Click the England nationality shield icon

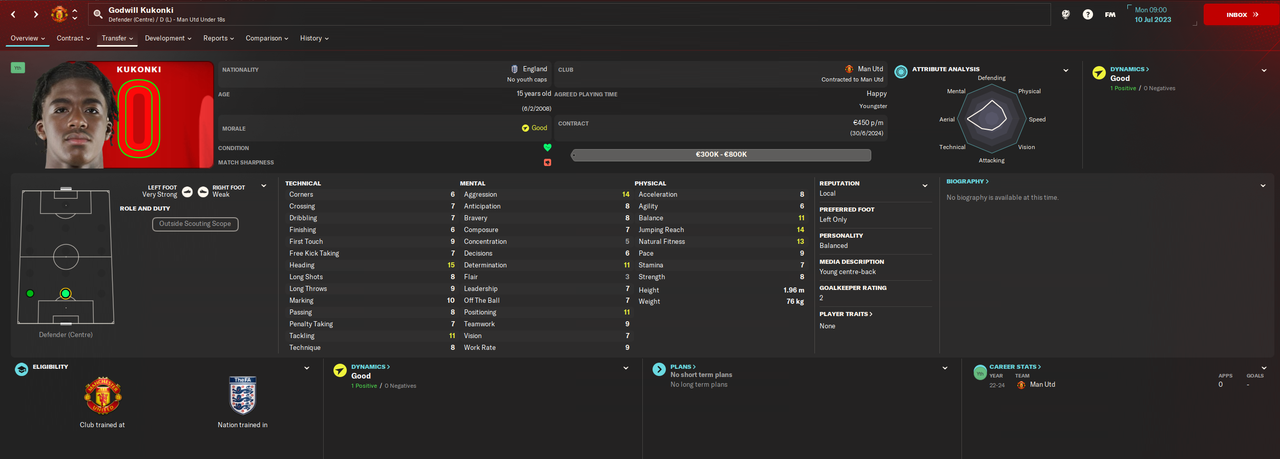[514, 69]
